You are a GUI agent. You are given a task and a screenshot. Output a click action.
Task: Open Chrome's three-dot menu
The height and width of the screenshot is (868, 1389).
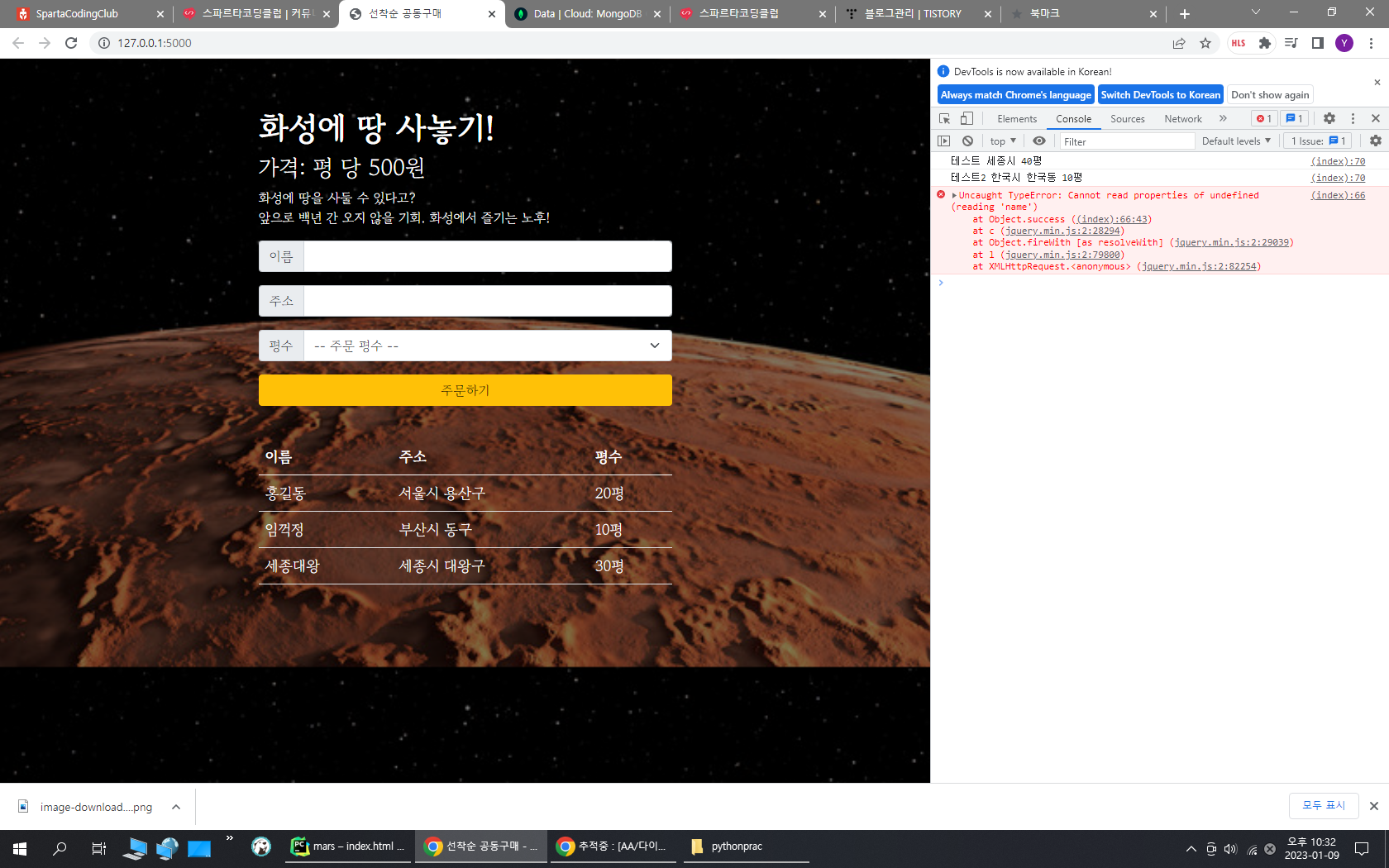coord(1371,43)
